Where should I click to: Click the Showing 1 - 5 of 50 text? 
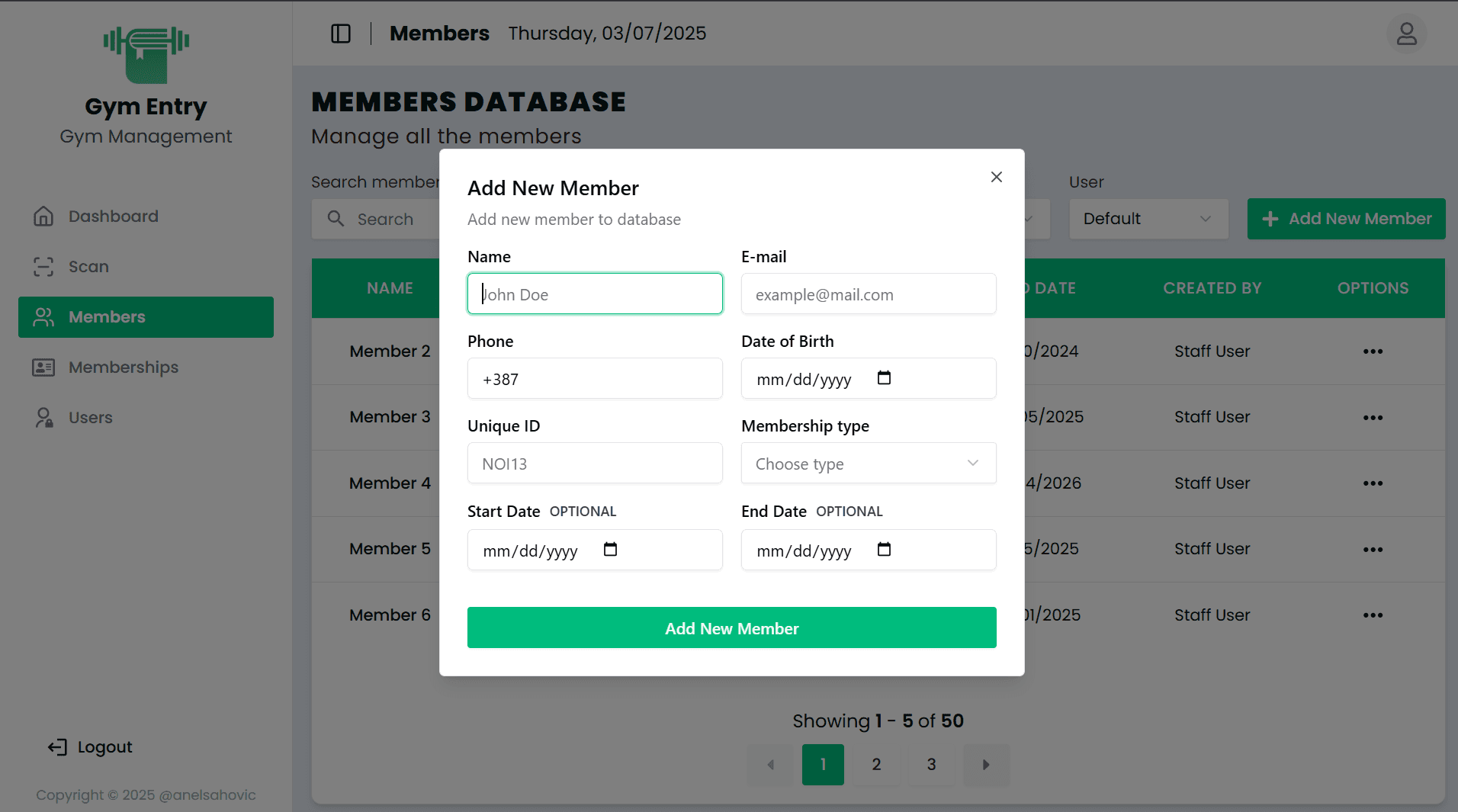pyautogui.click(x=878, y=721)
